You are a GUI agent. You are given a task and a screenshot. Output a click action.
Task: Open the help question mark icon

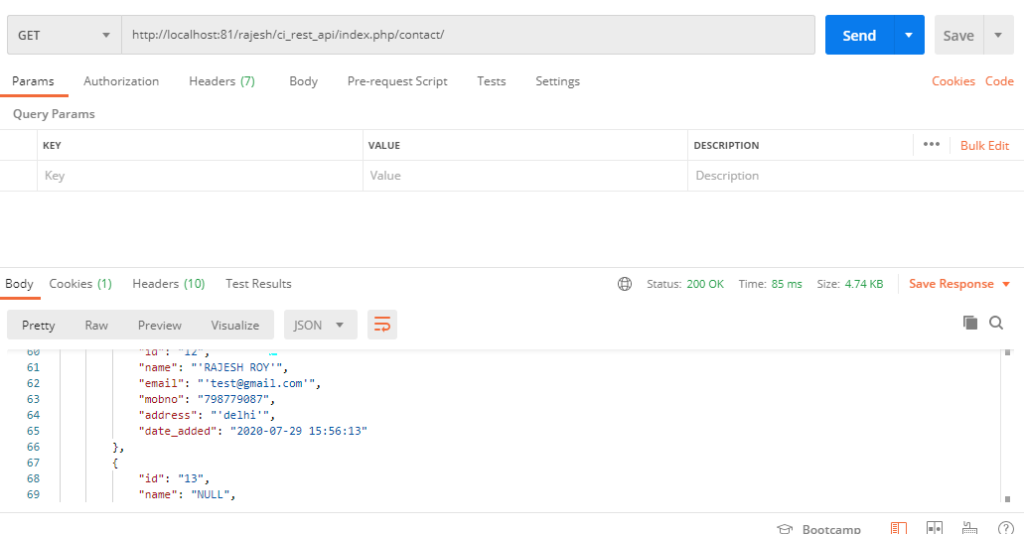tap(1006, 528)
